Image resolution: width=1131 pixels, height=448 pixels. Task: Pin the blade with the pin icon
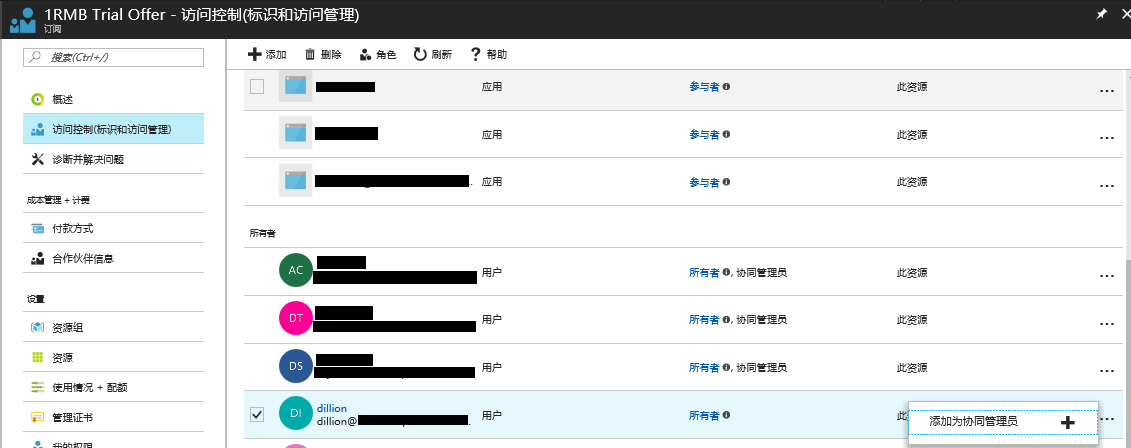1101,15
